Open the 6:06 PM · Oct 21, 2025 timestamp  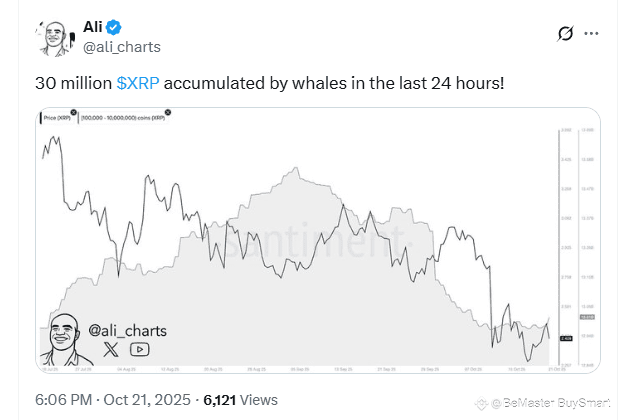113,400
